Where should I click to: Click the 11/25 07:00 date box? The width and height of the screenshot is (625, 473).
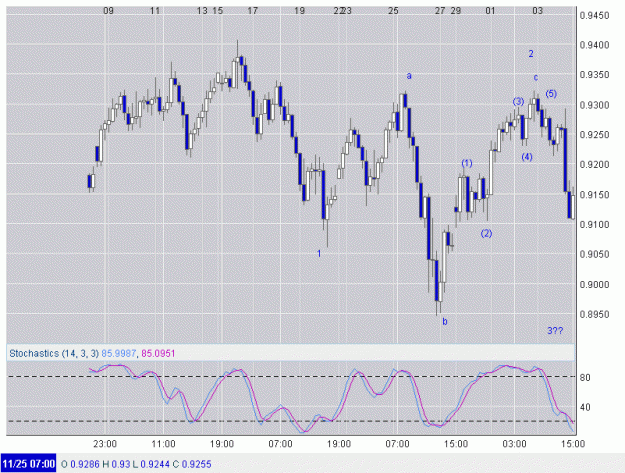point(28,464)
